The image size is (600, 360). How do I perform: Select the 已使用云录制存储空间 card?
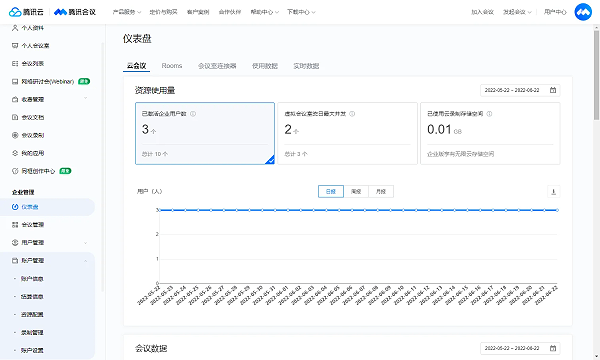click(490, 134)
